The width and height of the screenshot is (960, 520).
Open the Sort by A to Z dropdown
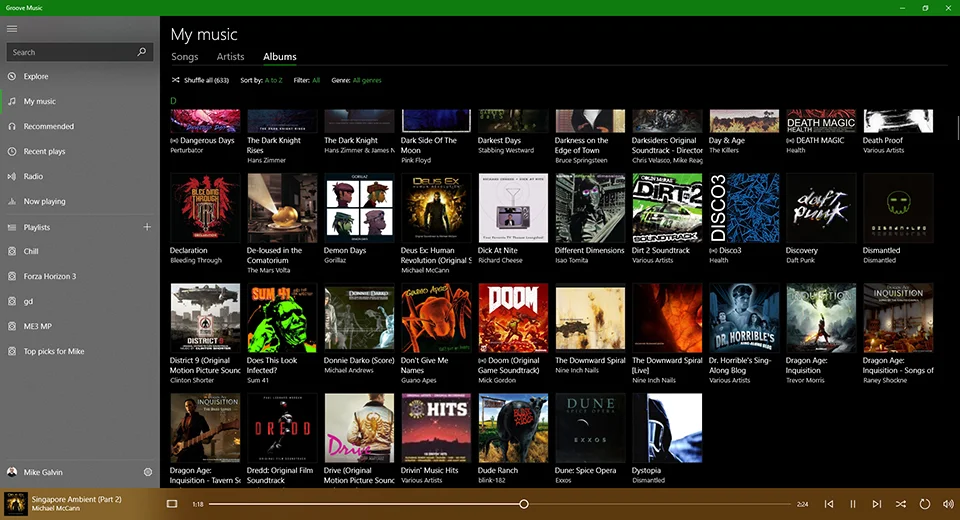point(273,80)
